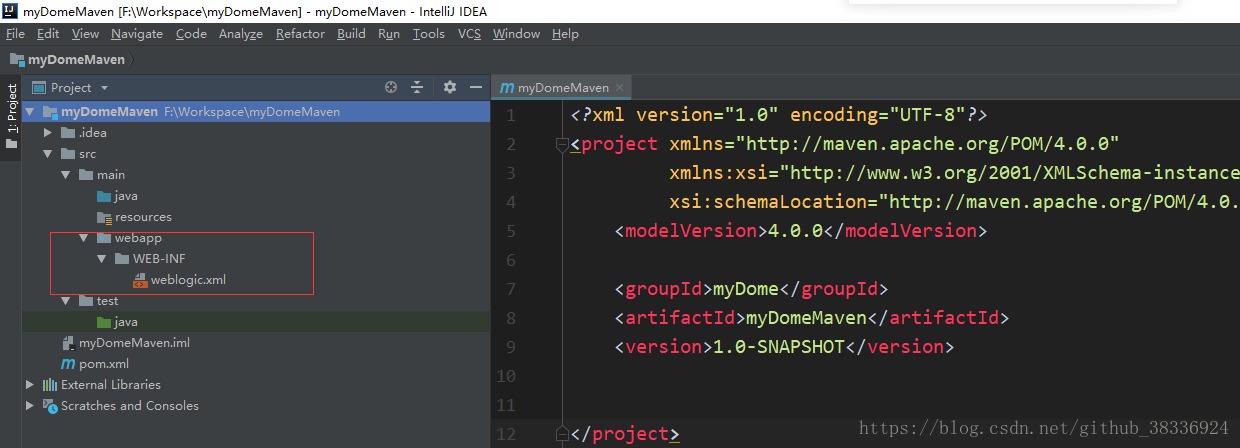Image resolution: width=1240 pixels, height=448 pixels.
Task: Click the weblogic.xml file icon
Action: tap(140, 280)
